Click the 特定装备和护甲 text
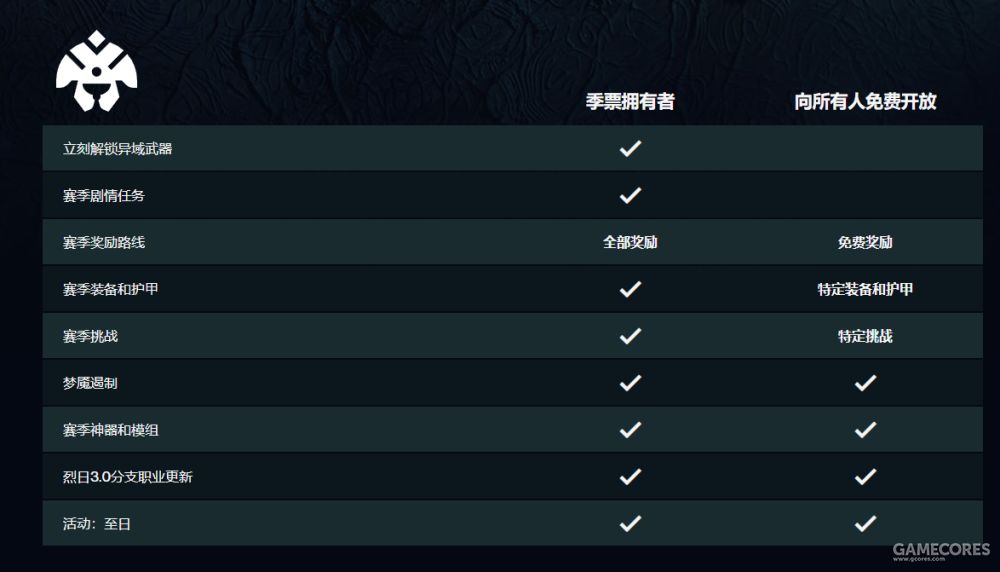Viewport: 1000px width, 572px height. tap(865, 289)
